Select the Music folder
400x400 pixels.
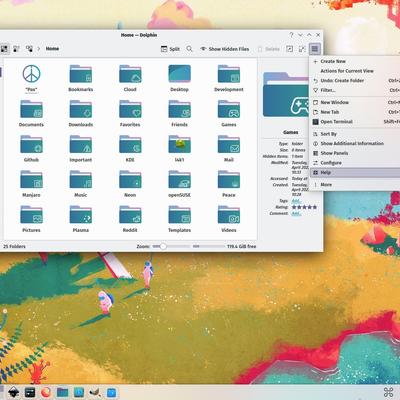(x=81, y=184)
